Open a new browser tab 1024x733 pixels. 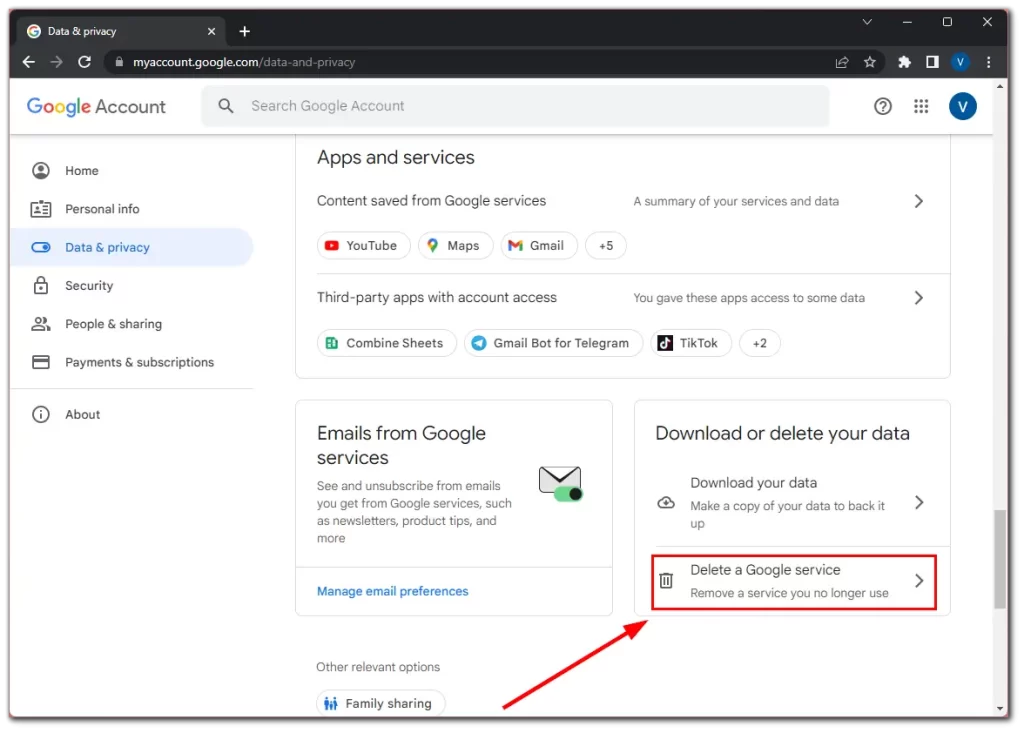click(244, 31)
